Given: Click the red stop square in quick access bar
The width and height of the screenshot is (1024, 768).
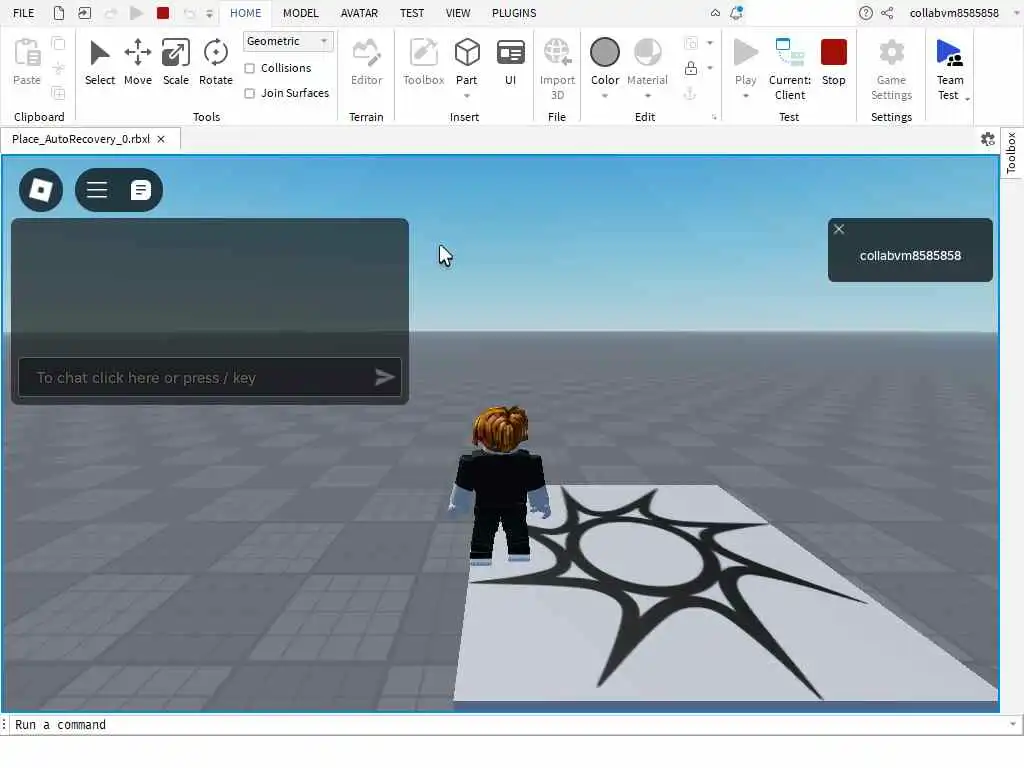Looking at the screenshot, I should (163, 13).
